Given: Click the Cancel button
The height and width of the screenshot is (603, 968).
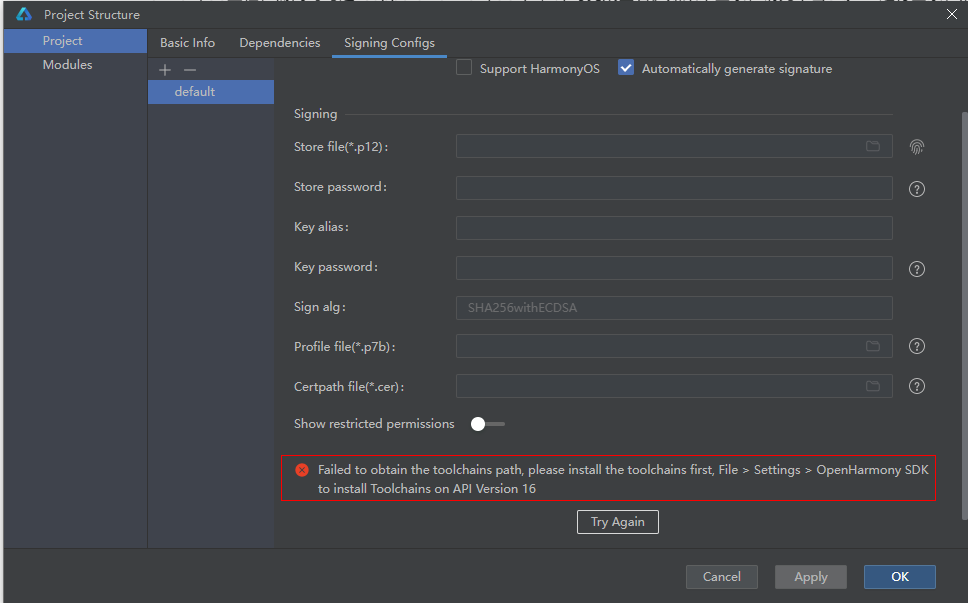Looking at the screenshot, I should pos(722,577).
